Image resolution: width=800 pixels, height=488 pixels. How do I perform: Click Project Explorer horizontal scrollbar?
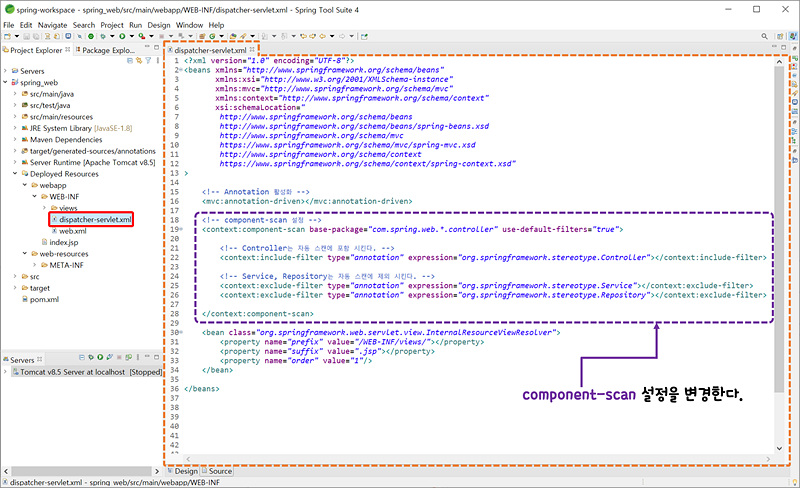(82, 471)
